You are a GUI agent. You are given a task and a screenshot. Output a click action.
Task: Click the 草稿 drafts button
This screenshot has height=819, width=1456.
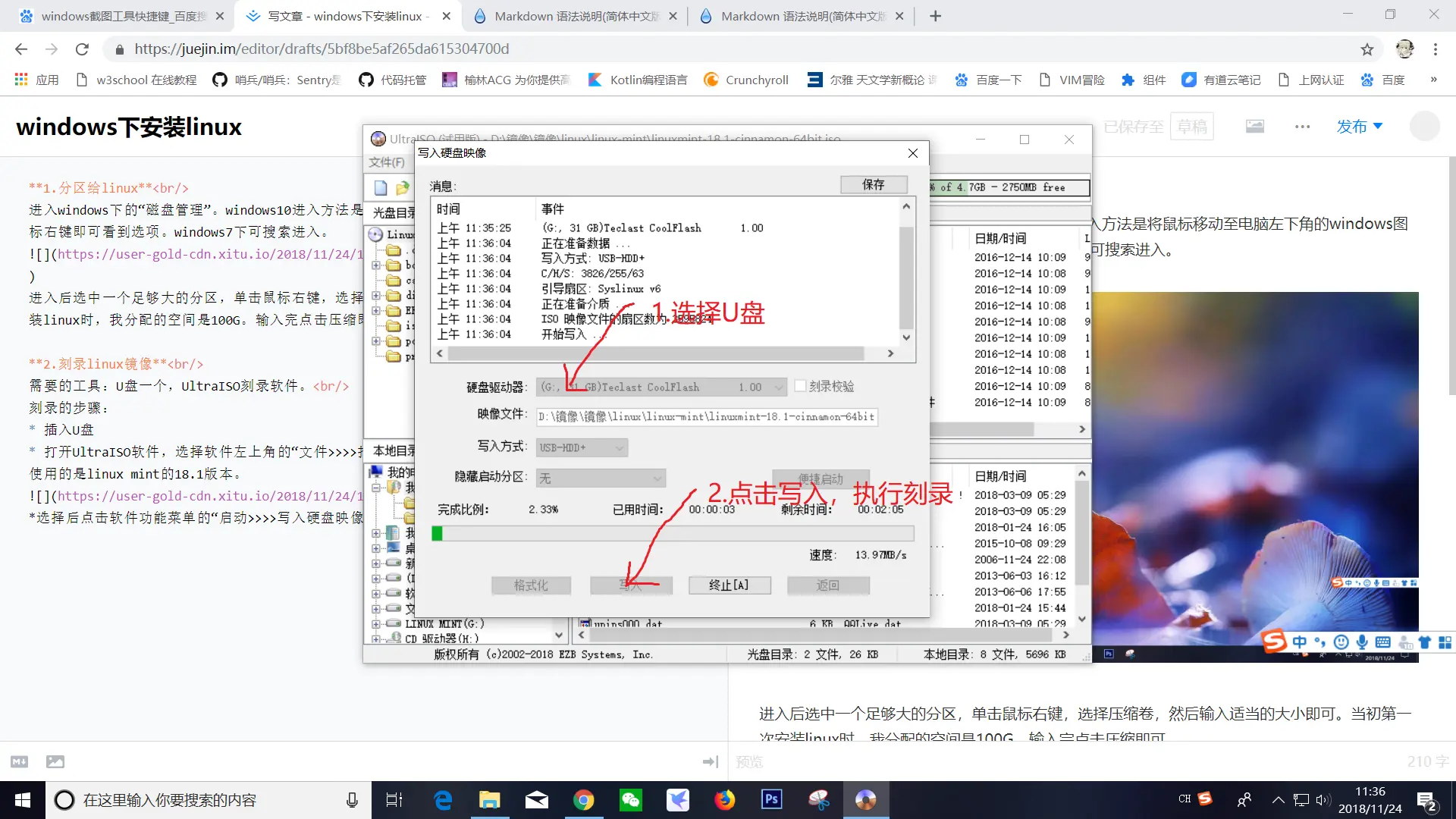tap(1191, 127)
